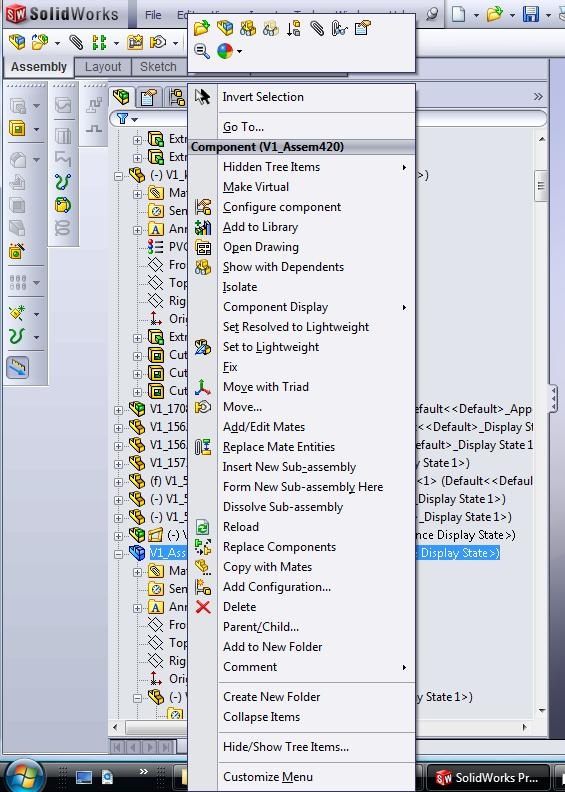Switch to the PropertyManager tab icon

[148, 97]
